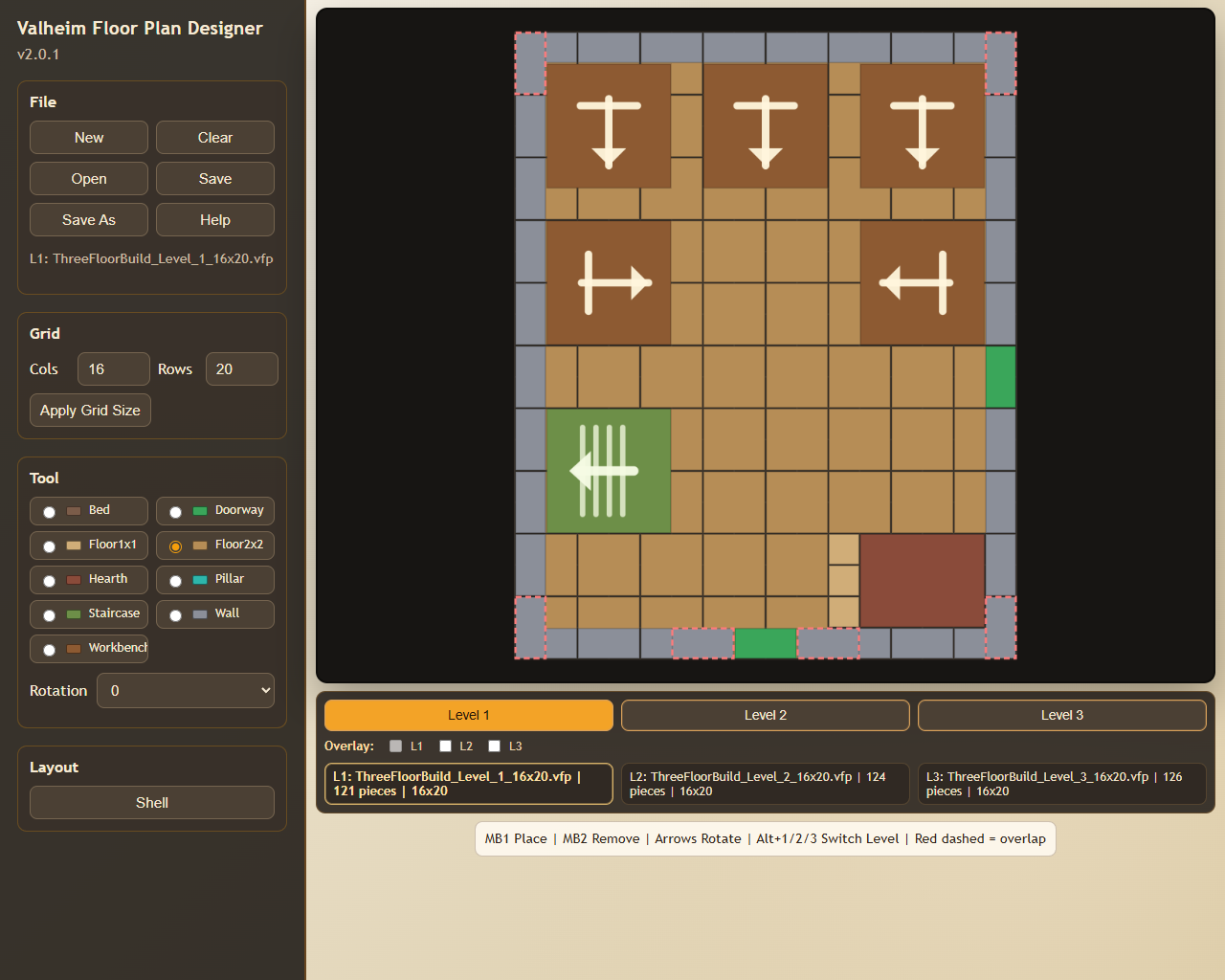Click the right-arrow bed piece on canvas
This screenshot has height=980, width=1225.
[x=609, y=283]
